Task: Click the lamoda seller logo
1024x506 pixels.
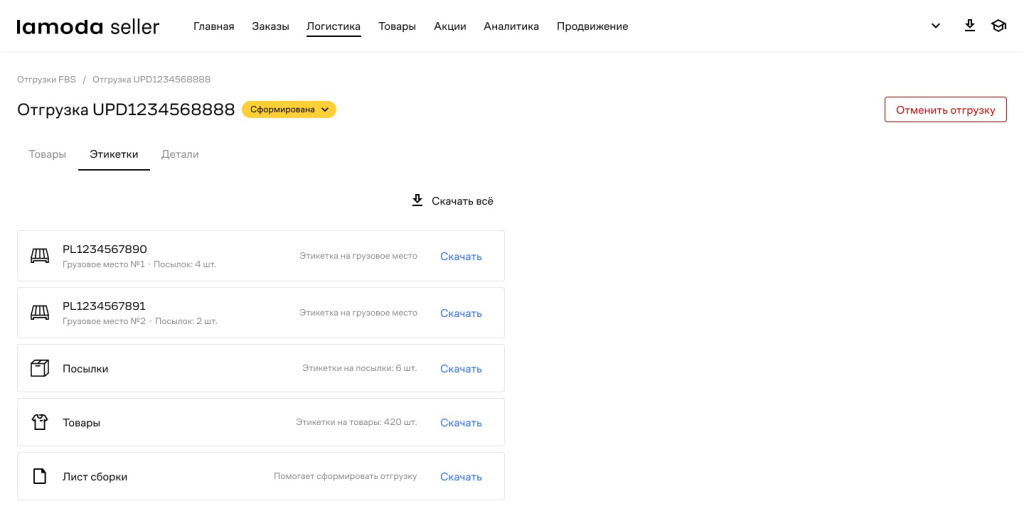Action: [88, 27]
